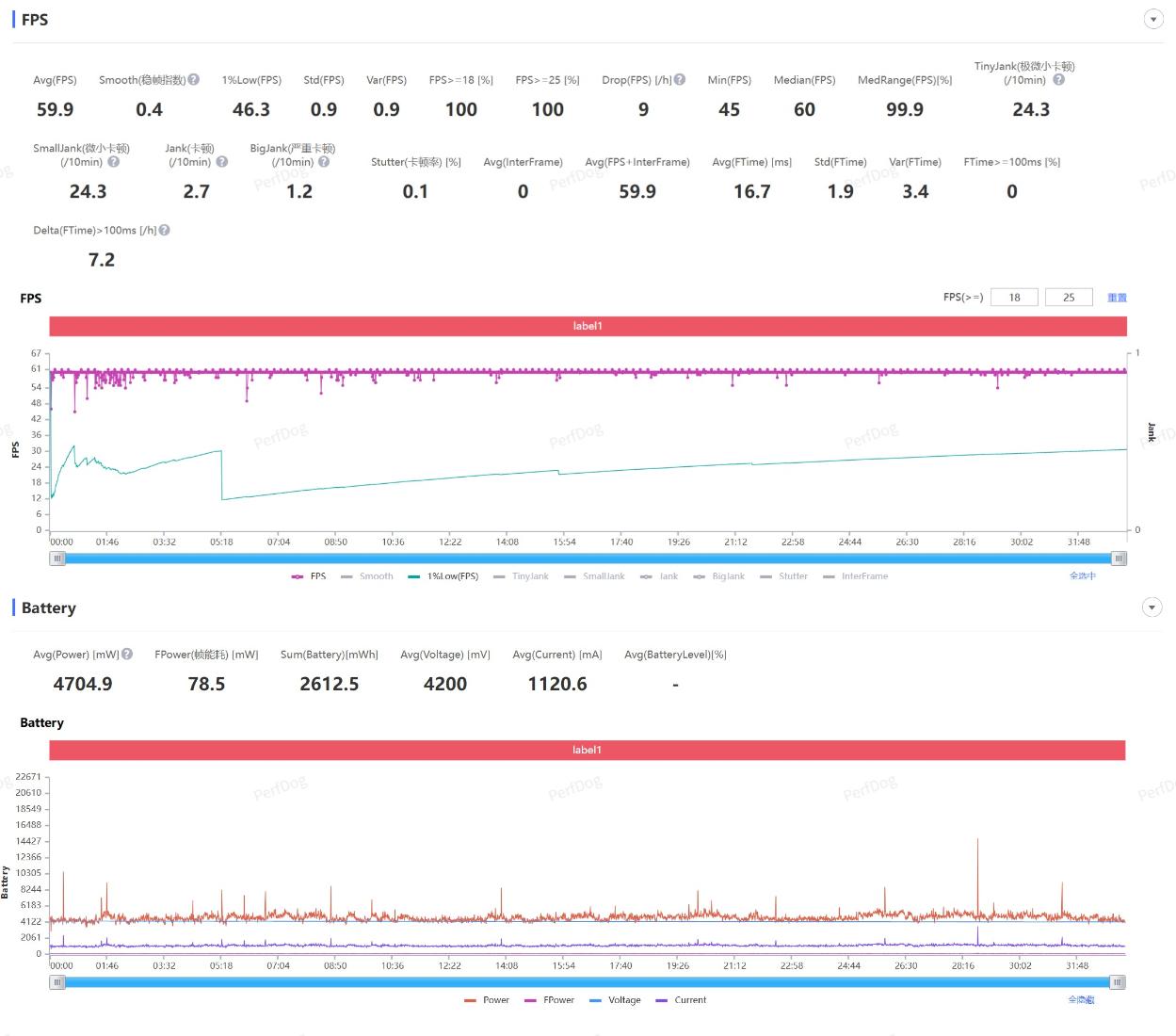Click left handle of FPS time range slider
1176x1036 pixels.
tap(57, 558)
